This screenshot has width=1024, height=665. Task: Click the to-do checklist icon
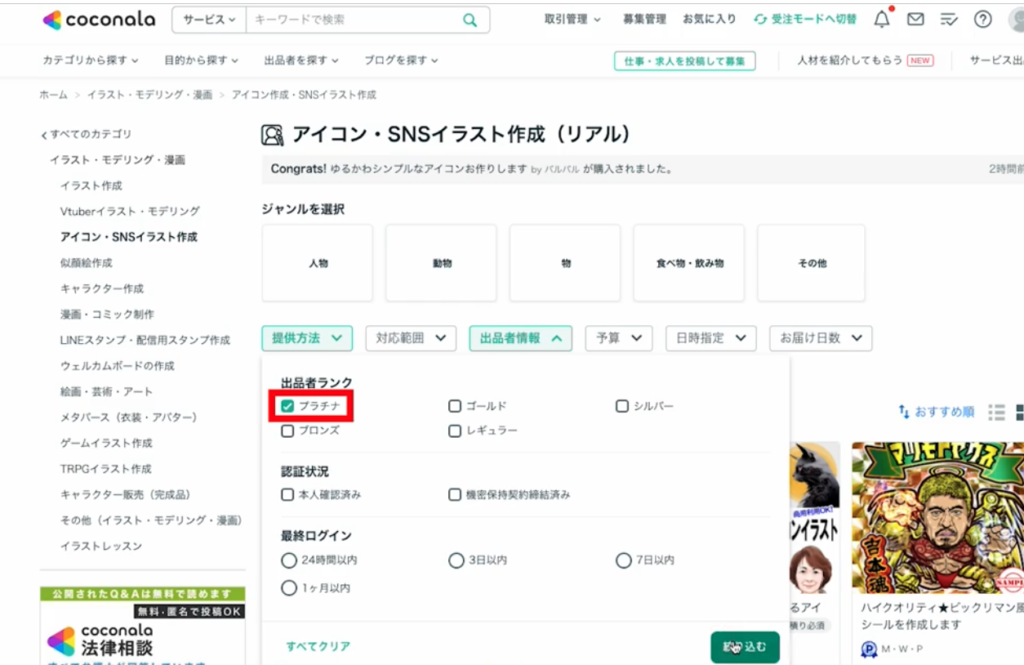click(948, 19)
